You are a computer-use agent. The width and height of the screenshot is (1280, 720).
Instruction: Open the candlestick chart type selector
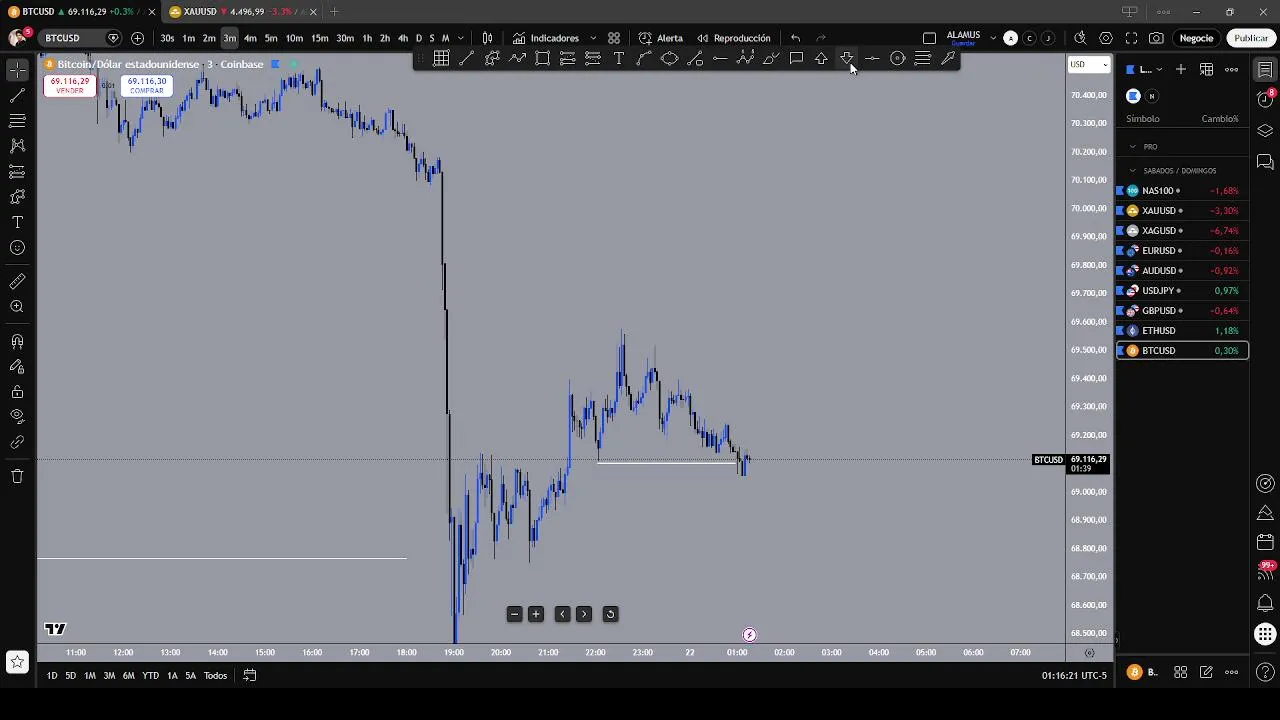pos(487,38)
